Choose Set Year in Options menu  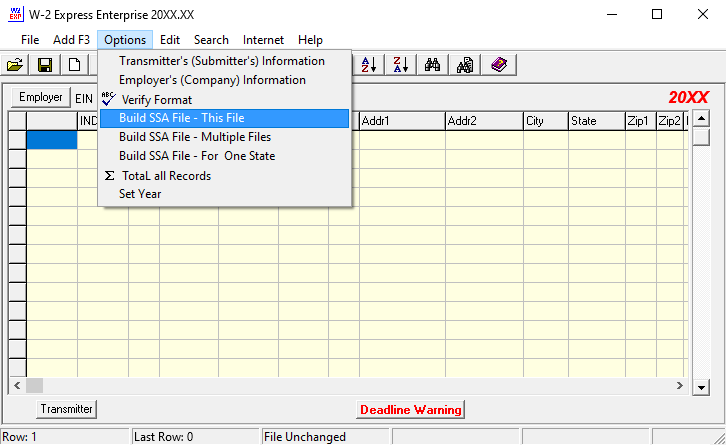(140, 194)
